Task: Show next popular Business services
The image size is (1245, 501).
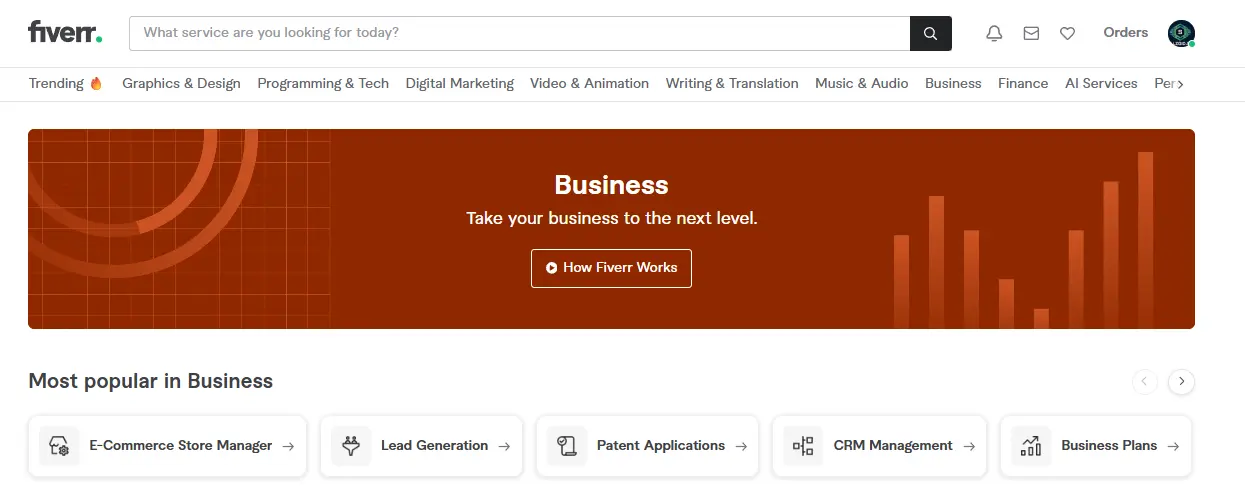Action: [1182, 381]
